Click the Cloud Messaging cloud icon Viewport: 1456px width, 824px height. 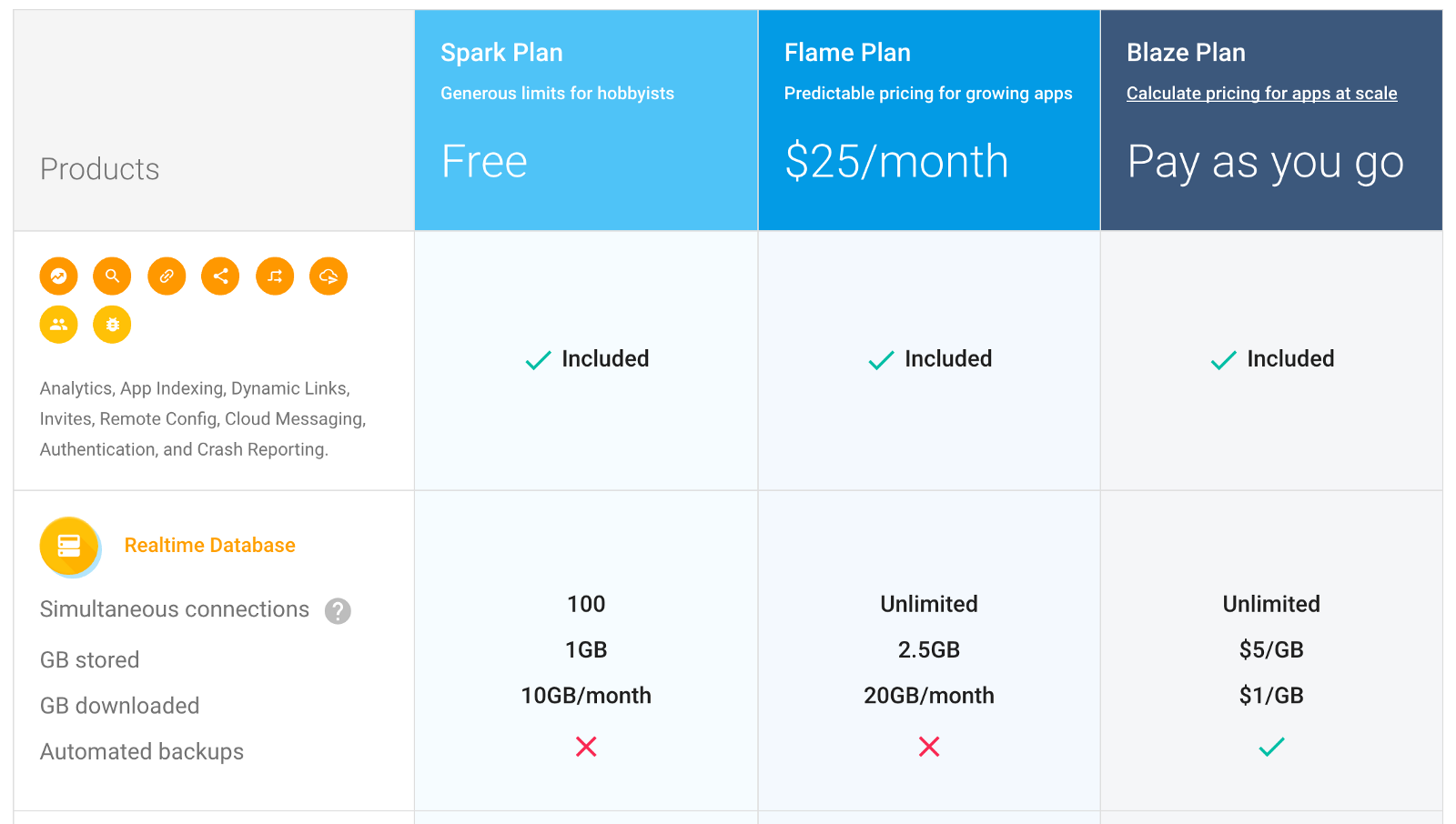click(x=329, y=276)
